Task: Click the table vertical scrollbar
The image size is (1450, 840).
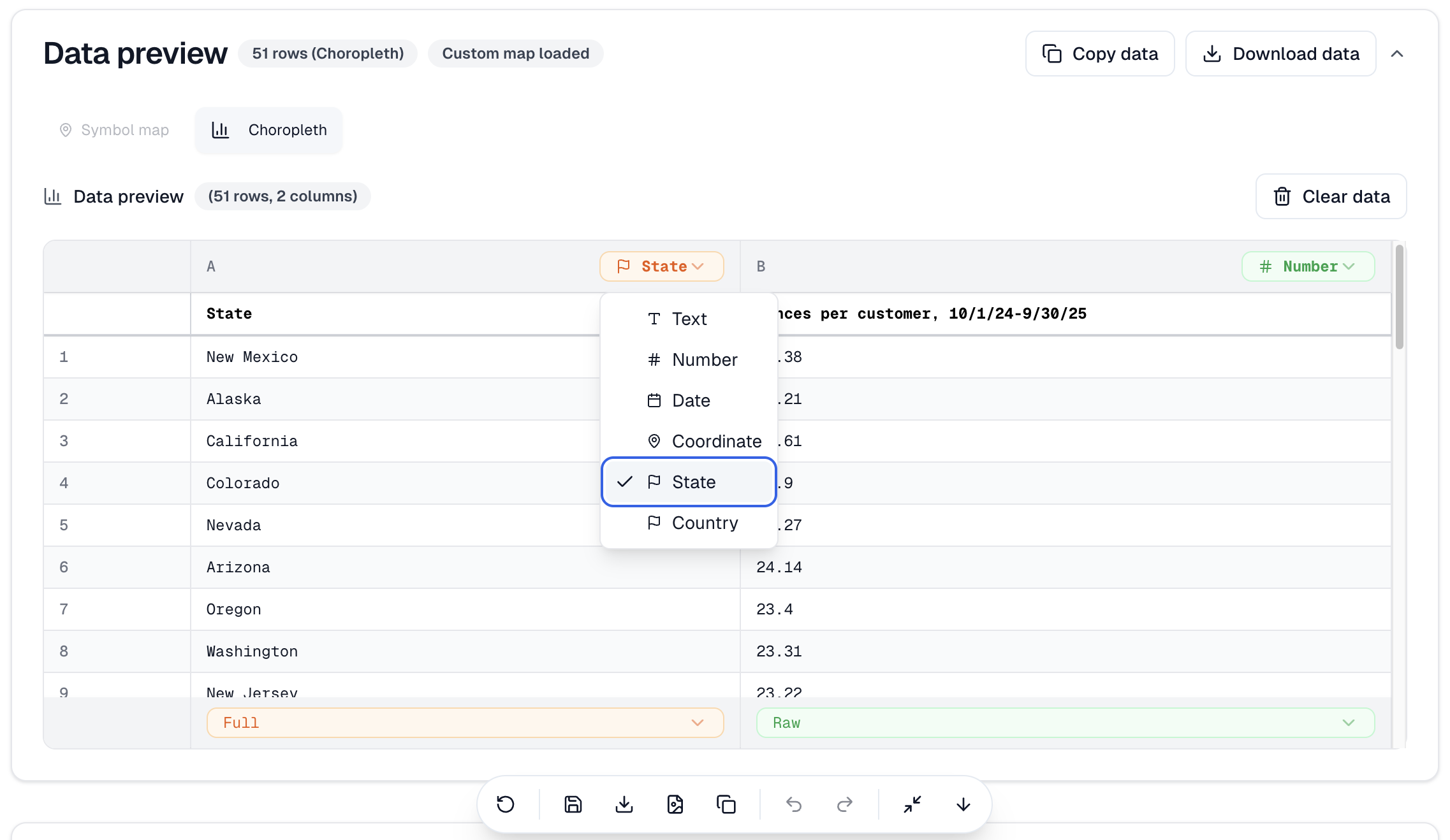Action: pos(1399,297)
